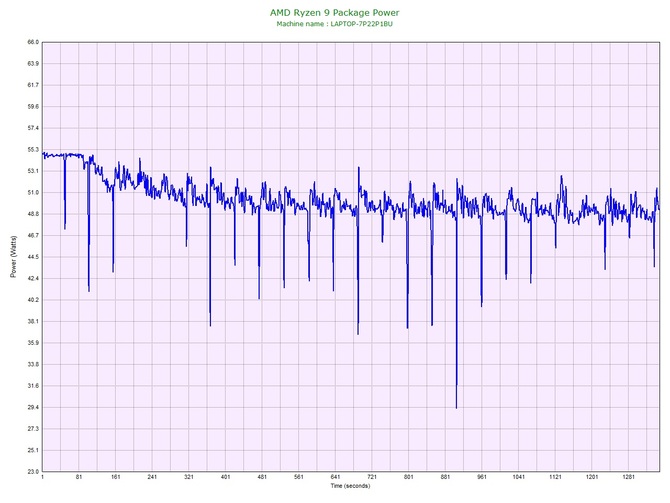Click the Y-axis value 33.8
Viewport: 670px width, 503px height.
[x=33, y=365]
